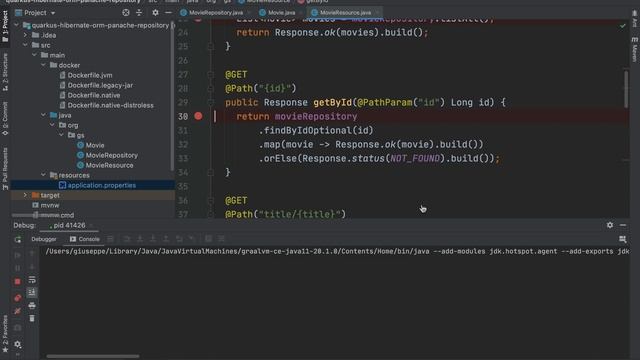Screen dimensions: 640x360
Task: Click the console Print icon
Action: 32,305
